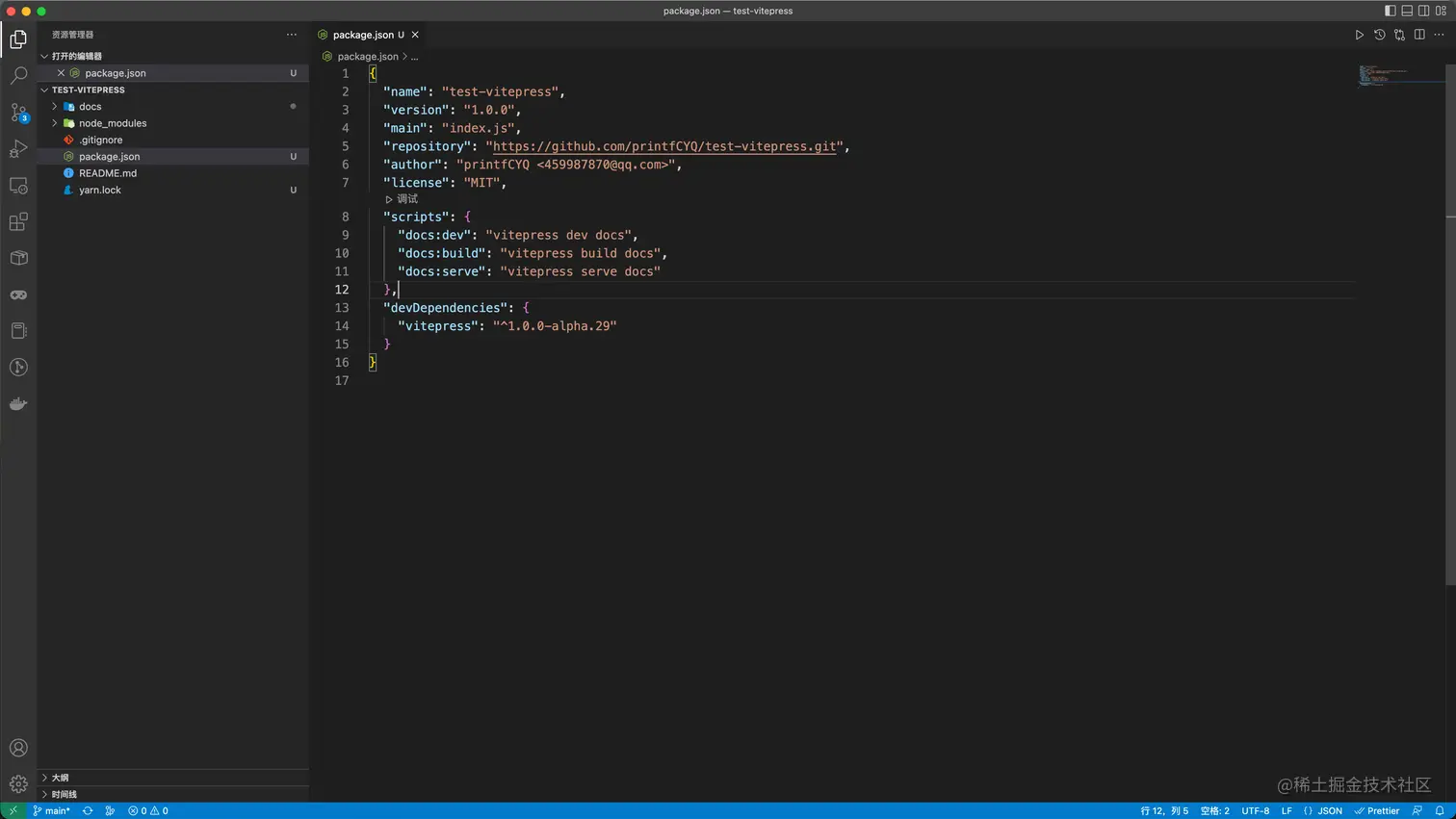Click the gamepad icon in activity bar
This screenshot has height=819, width=1456.
tap(18, 294)
